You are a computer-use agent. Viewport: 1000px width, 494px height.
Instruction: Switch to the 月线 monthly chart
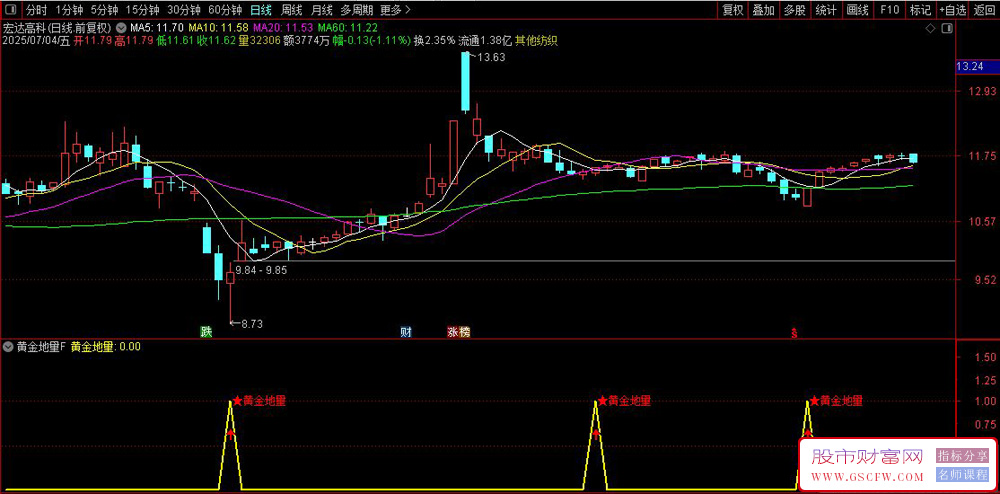click(321, 10)
